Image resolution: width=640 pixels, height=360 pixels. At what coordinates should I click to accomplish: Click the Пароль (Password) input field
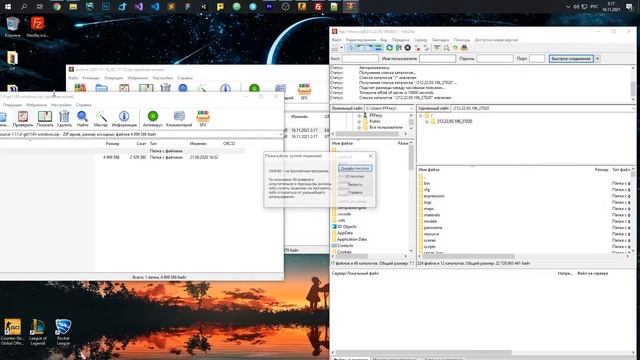pyautogui.click(x=495, y=59)
